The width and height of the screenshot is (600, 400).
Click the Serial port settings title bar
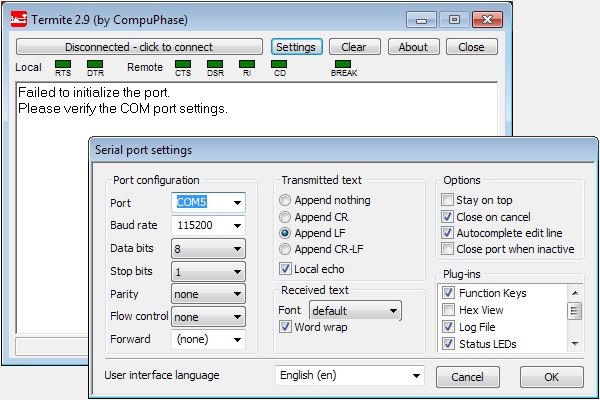(x=343, y=150)
